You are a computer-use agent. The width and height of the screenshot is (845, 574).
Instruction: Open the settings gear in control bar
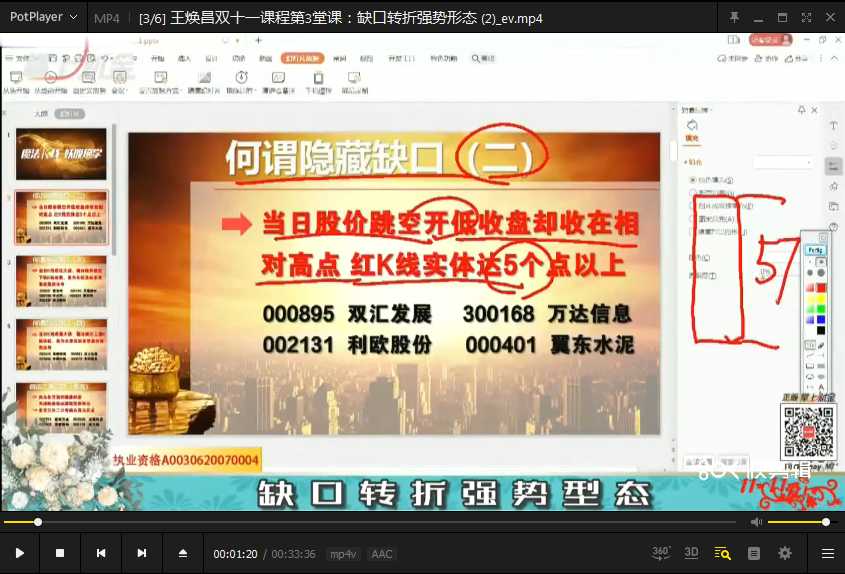pos(785,553)
